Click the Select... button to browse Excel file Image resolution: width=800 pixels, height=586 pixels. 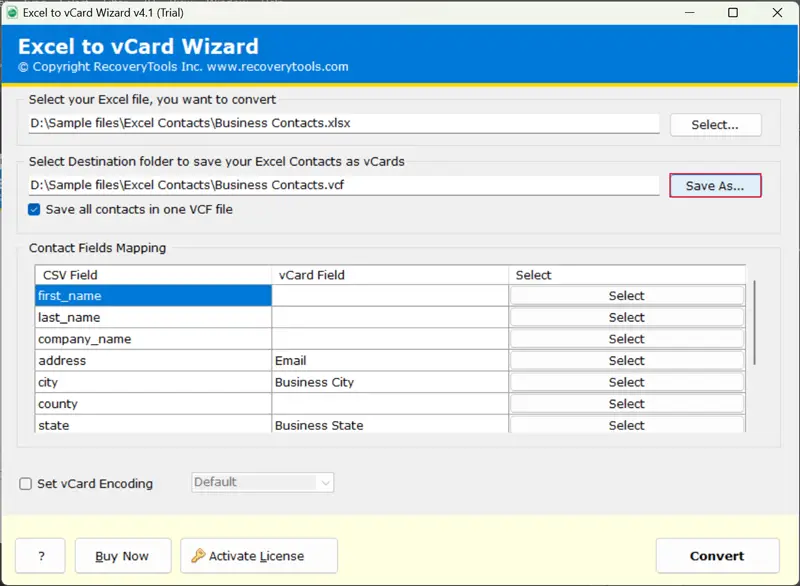(715, 125)
